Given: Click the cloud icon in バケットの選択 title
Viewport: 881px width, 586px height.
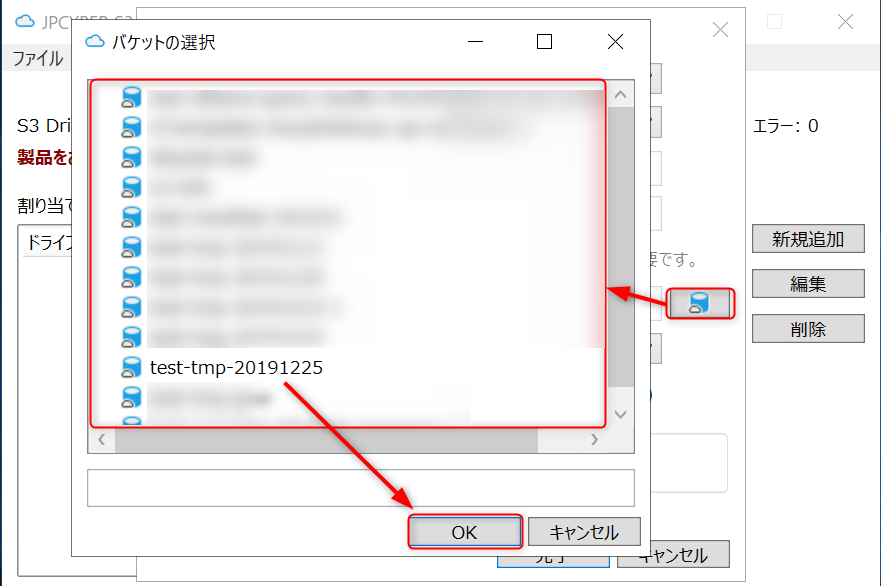Looking at the screenshot, I should [x=94, y=42].
